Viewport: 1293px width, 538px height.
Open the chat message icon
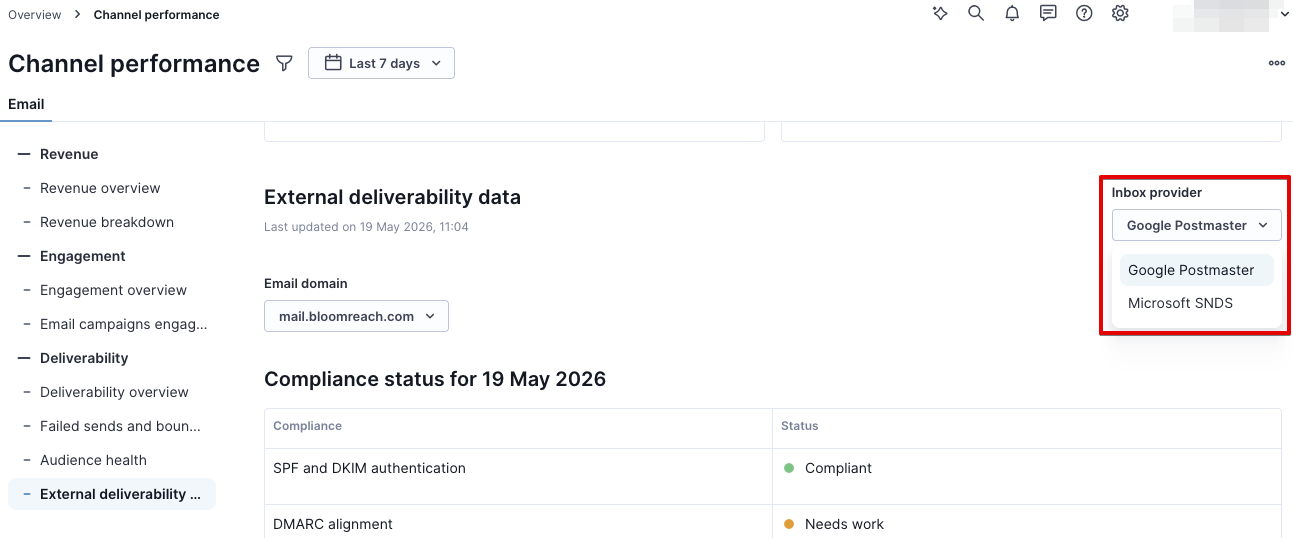coord(1048,14)
